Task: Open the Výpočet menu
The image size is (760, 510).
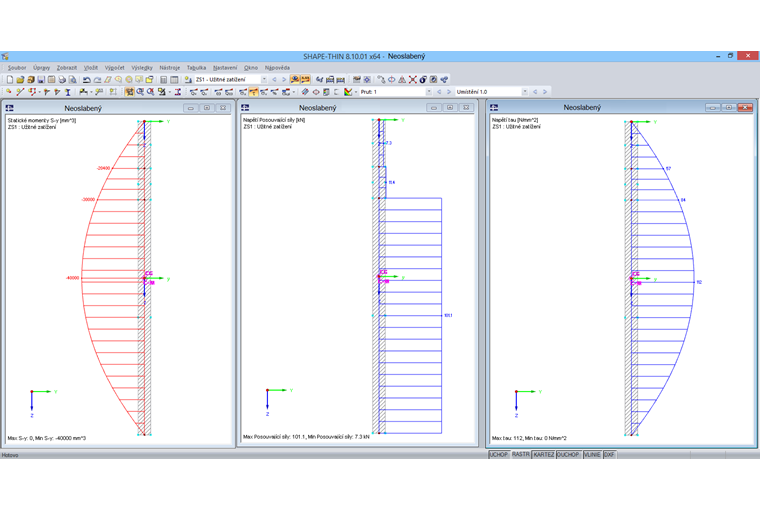Action: pyautogui.click(x=114, y=68)
